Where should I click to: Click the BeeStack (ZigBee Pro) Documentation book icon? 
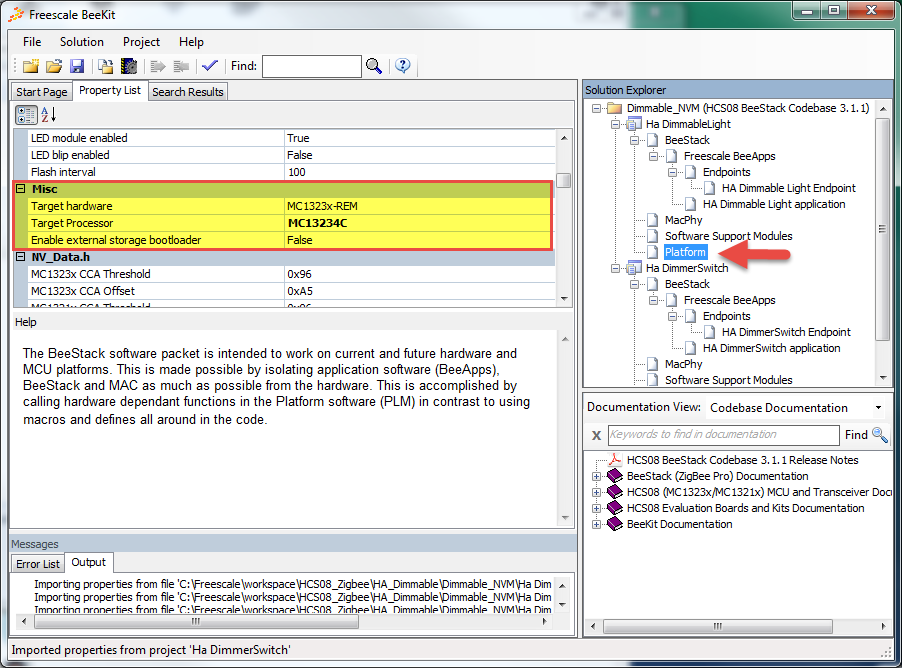(615, 476)
